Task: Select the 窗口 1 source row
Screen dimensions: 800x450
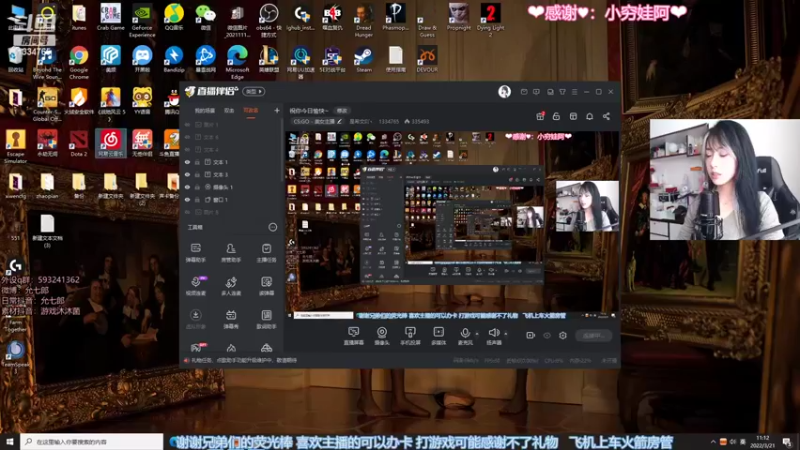Action: 231,199
